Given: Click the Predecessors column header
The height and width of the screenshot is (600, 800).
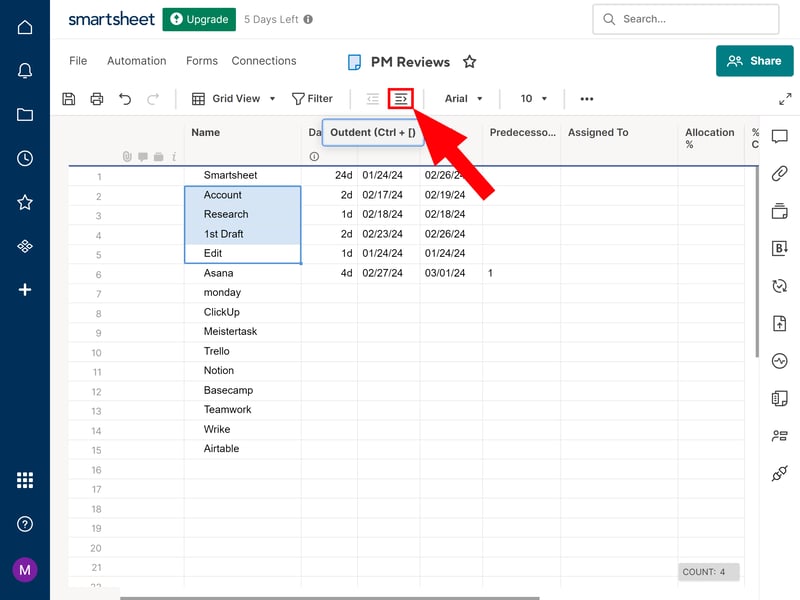Looking at the screenshot, I should pyautogui.click(x=522, y=132).
